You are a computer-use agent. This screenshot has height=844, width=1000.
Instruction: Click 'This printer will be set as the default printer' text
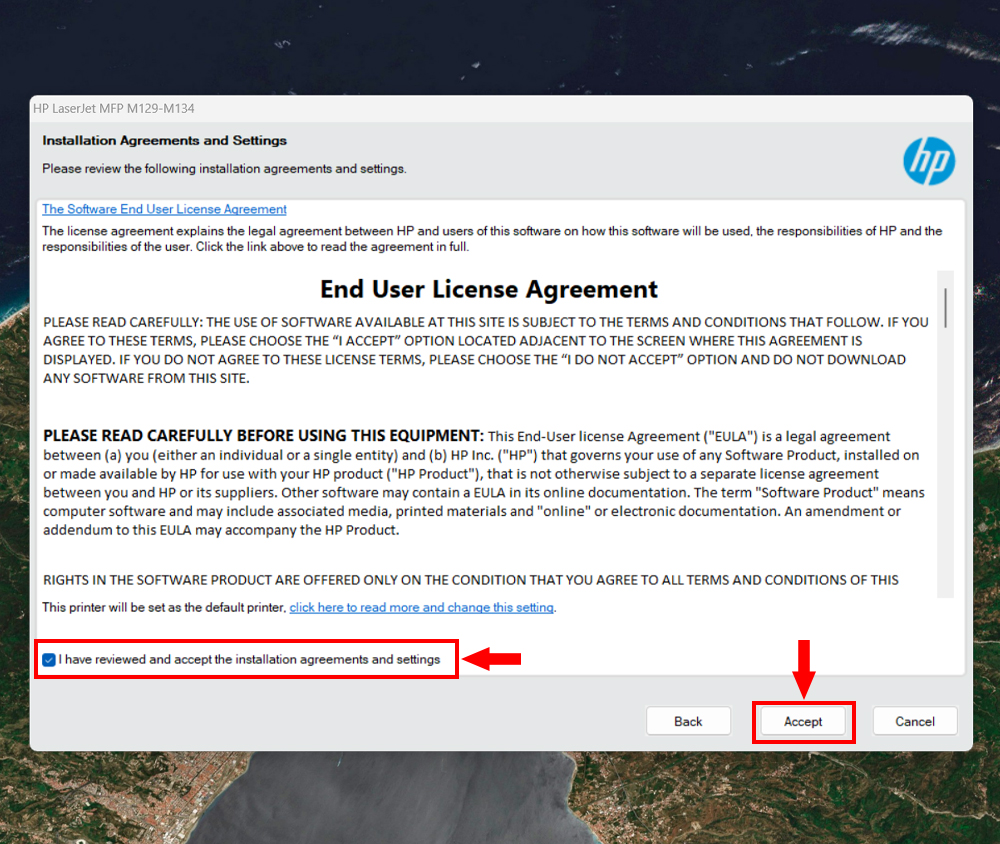(164, 607)
